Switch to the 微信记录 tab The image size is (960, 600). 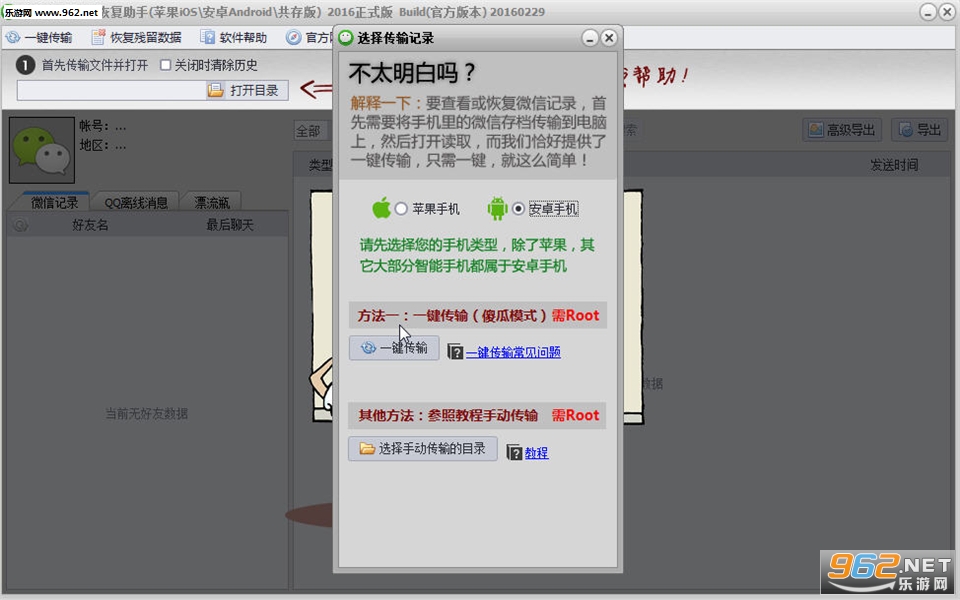click(x=54, y=202)
